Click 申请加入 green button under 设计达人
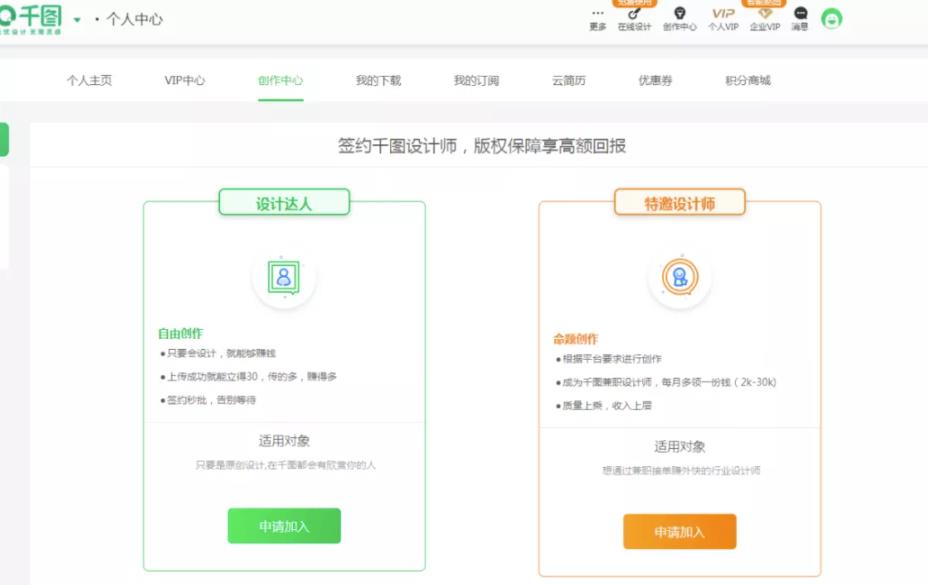Image resolution: width=928 pixels, height=585 pixels. [284, 525]
